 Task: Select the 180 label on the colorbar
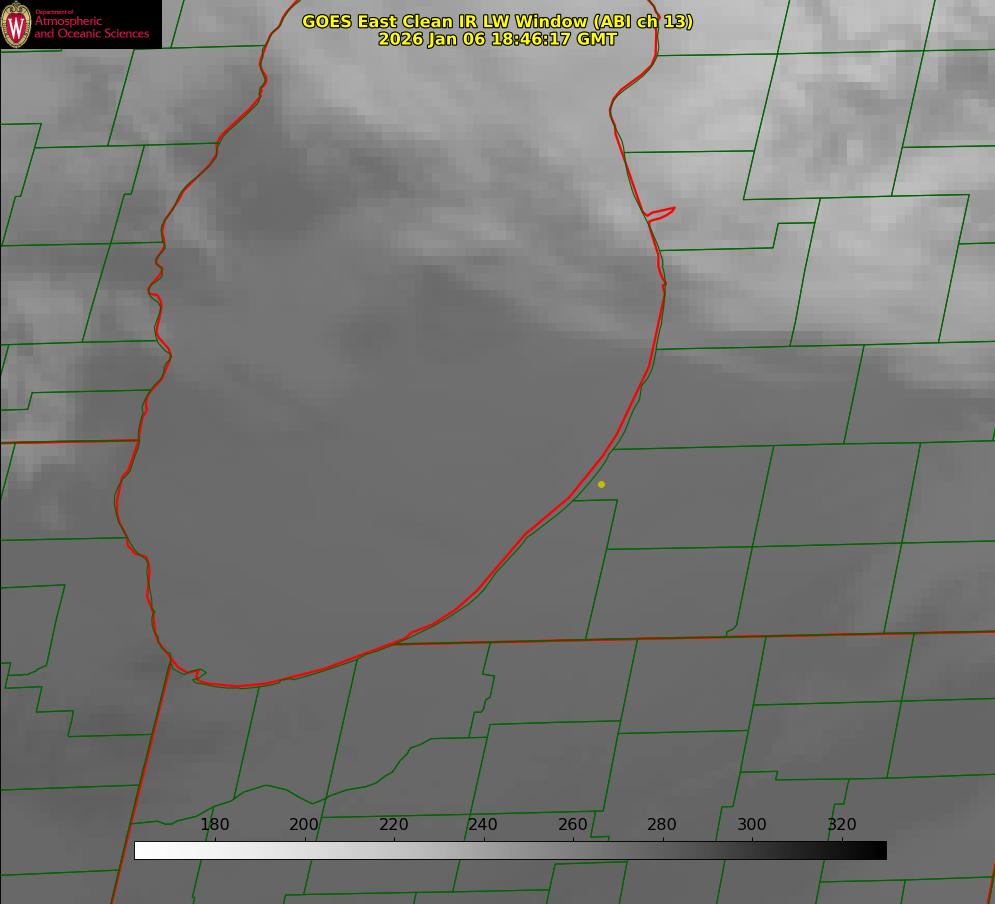coord(214,824)
